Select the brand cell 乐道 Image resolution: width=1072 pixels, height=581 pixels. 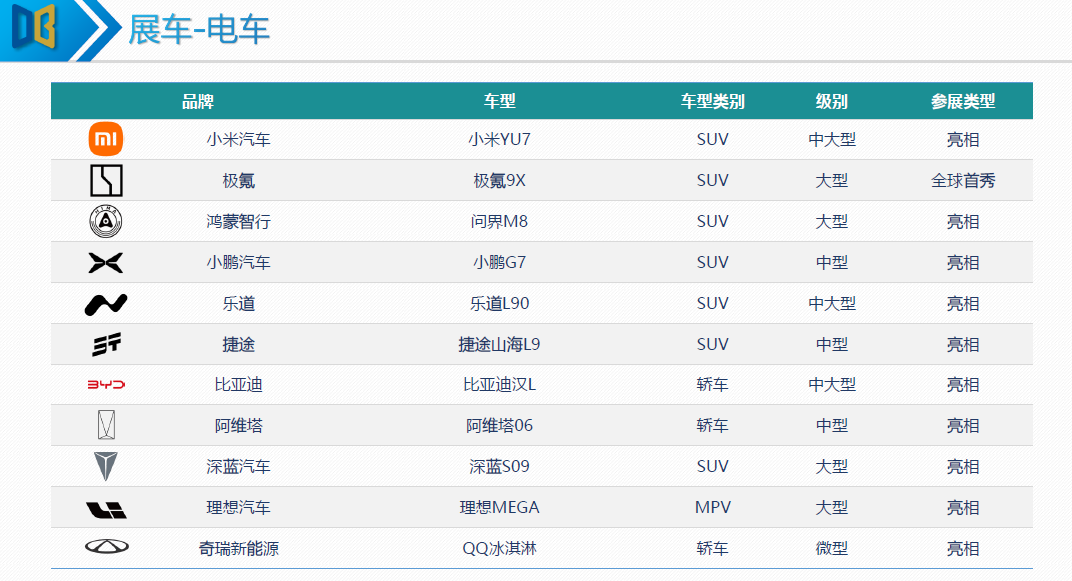pos(239,303)
